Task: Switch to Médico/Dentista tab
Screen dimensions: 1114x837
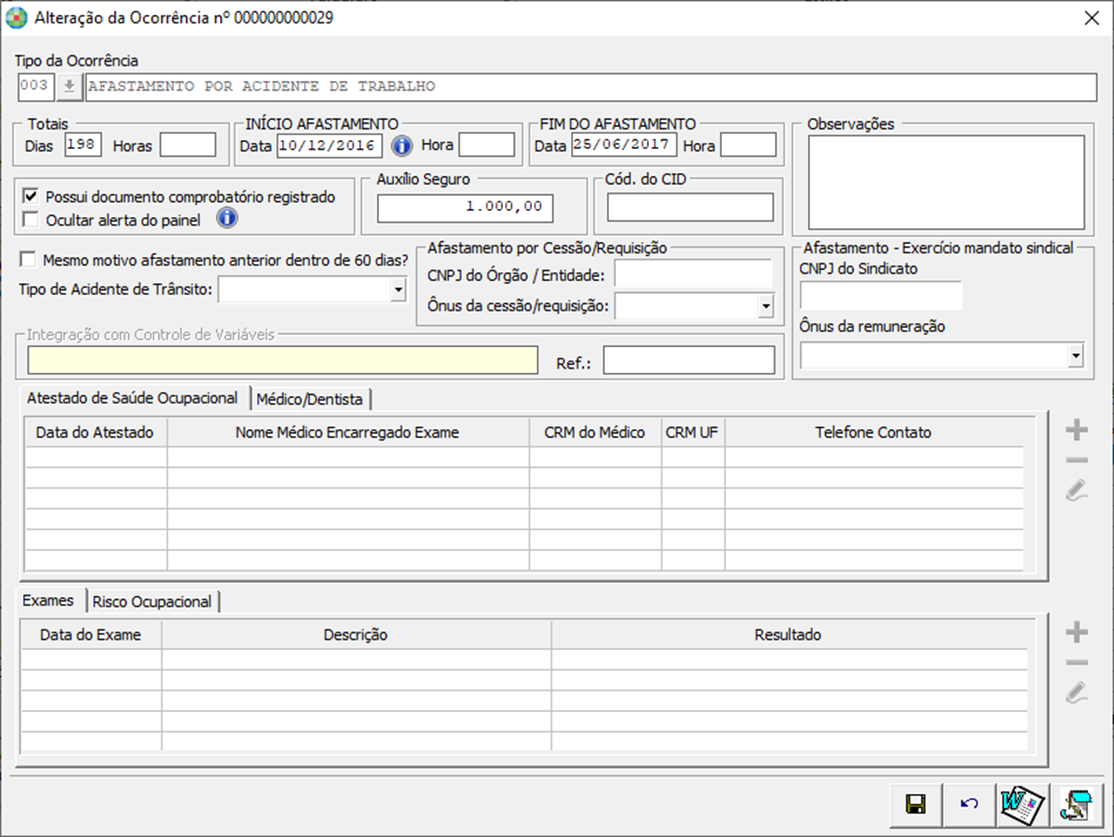Action: coord(309,399)
